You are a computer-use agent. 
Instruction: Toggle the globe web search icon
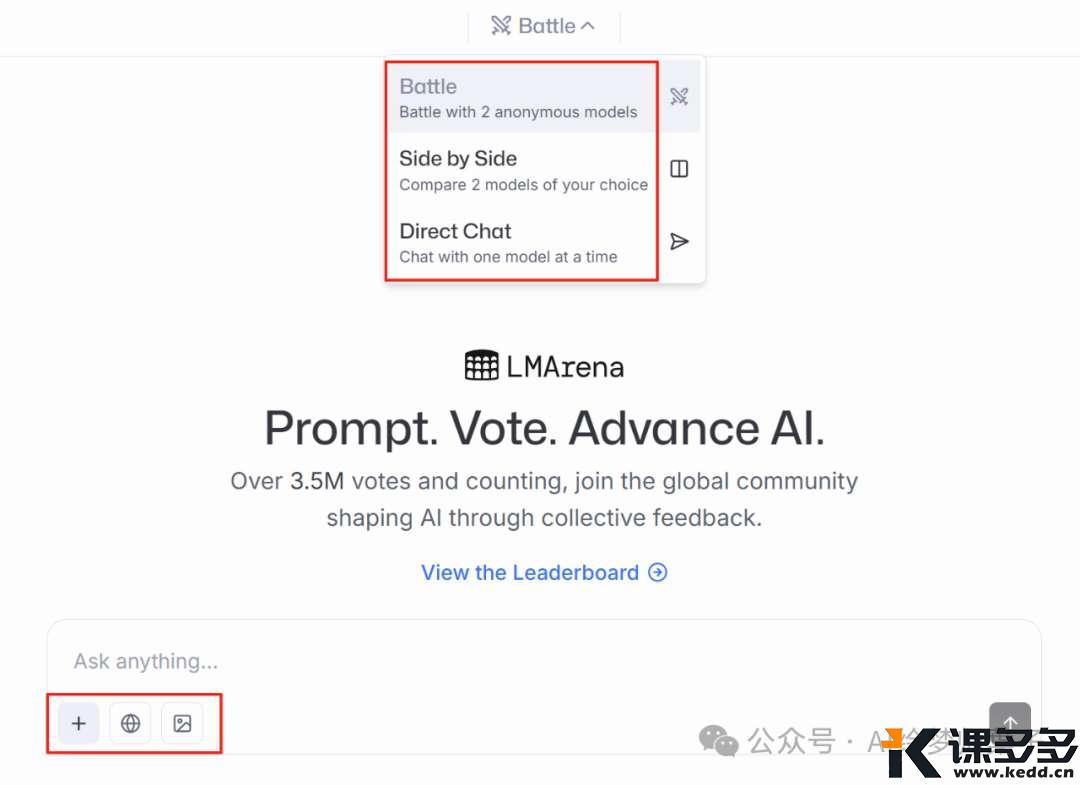[130, 723]
